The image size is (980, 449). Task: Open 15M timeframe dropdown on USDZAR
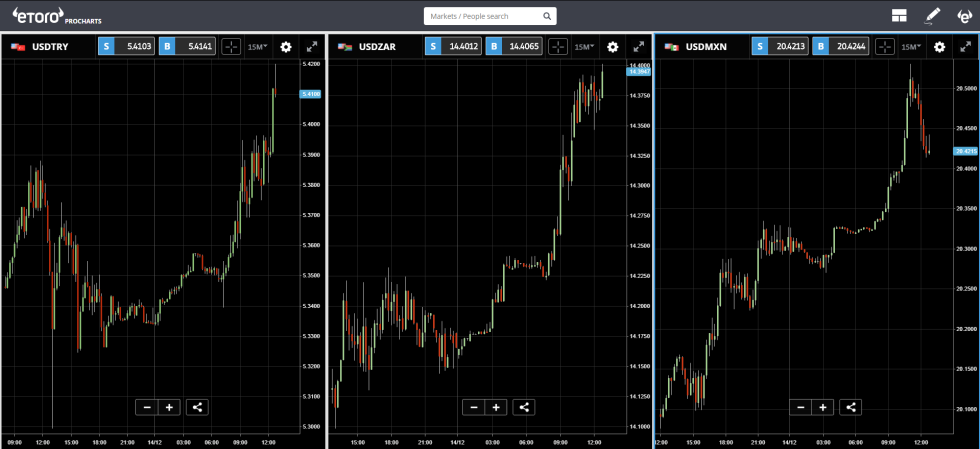coord(585,46)
